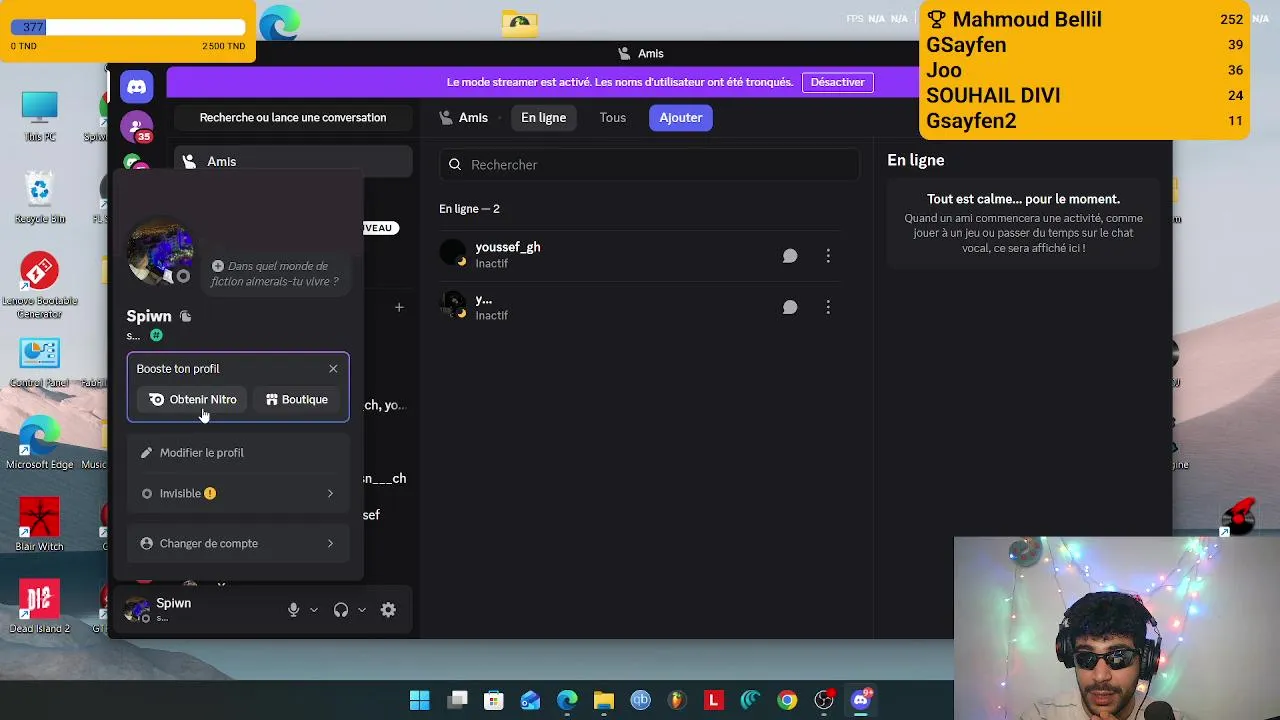Image resolution: width=1280 pixels, height=720 pixels.
Task: Open the three-dot options for friend y...
Action: click(828, 307)
